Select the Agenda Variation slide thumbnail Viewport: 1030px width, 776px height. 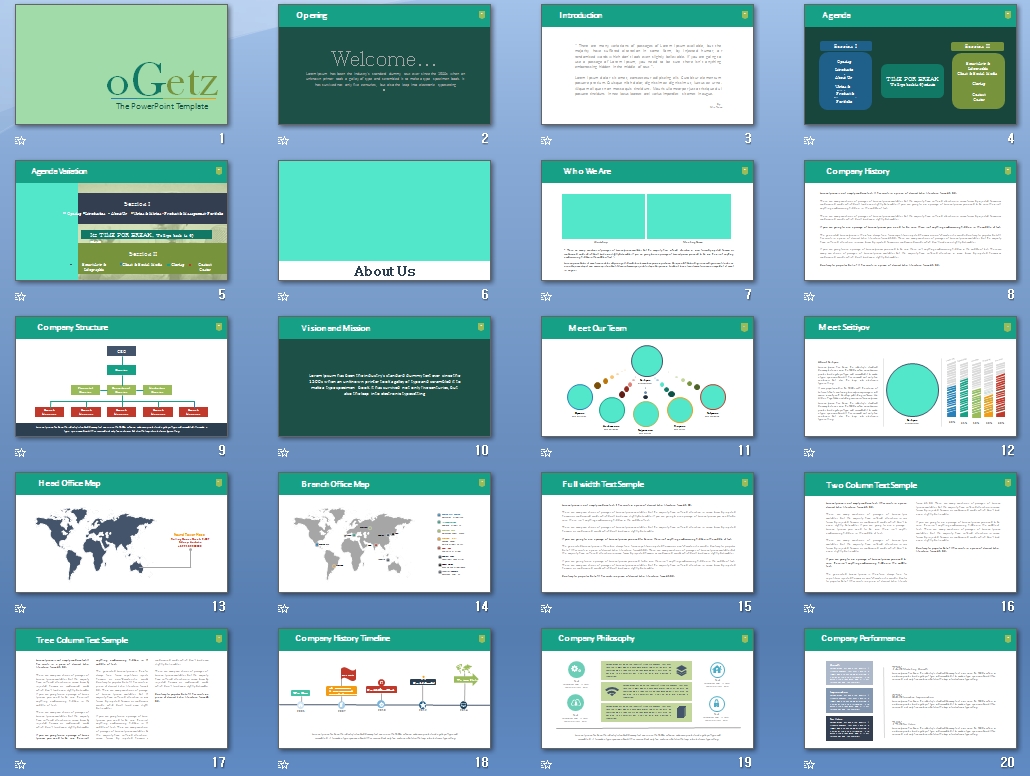tap(122, 221)
